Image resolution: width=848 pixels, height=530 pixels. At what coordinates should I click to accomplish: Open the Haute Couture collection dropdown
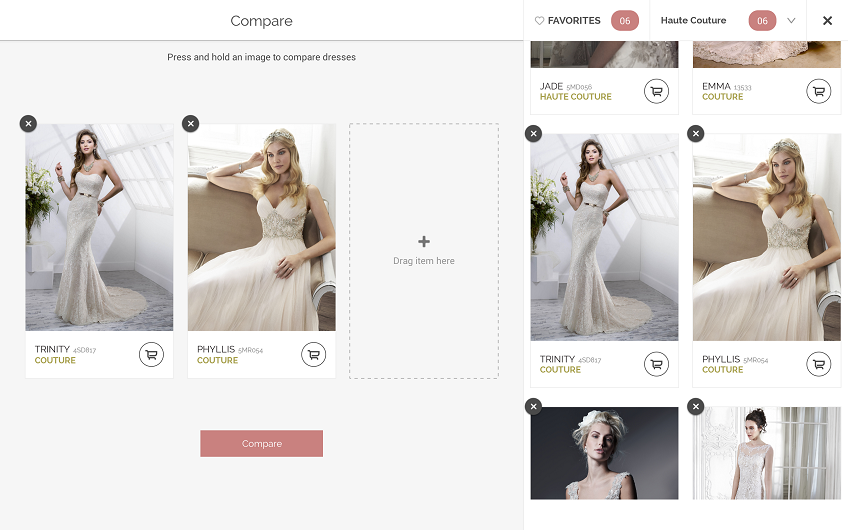click(728, 21)
